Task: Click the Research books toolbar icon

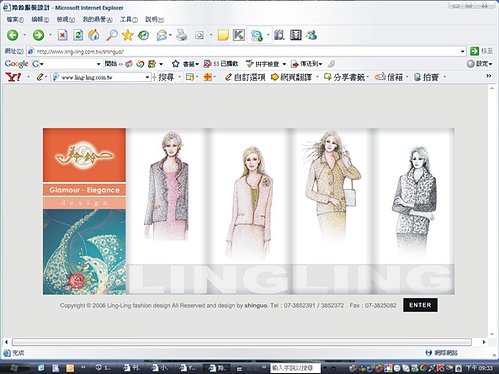Action: click(x=279, y=35)
